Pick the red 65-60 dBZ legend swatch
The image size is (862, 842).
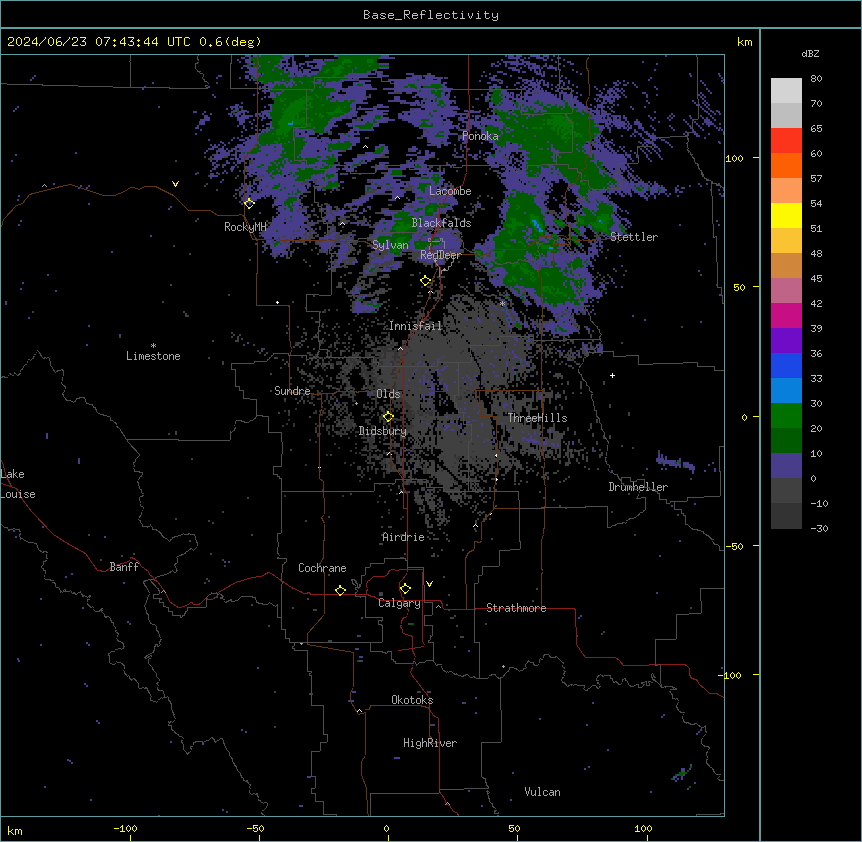click(x=786, y=141)
